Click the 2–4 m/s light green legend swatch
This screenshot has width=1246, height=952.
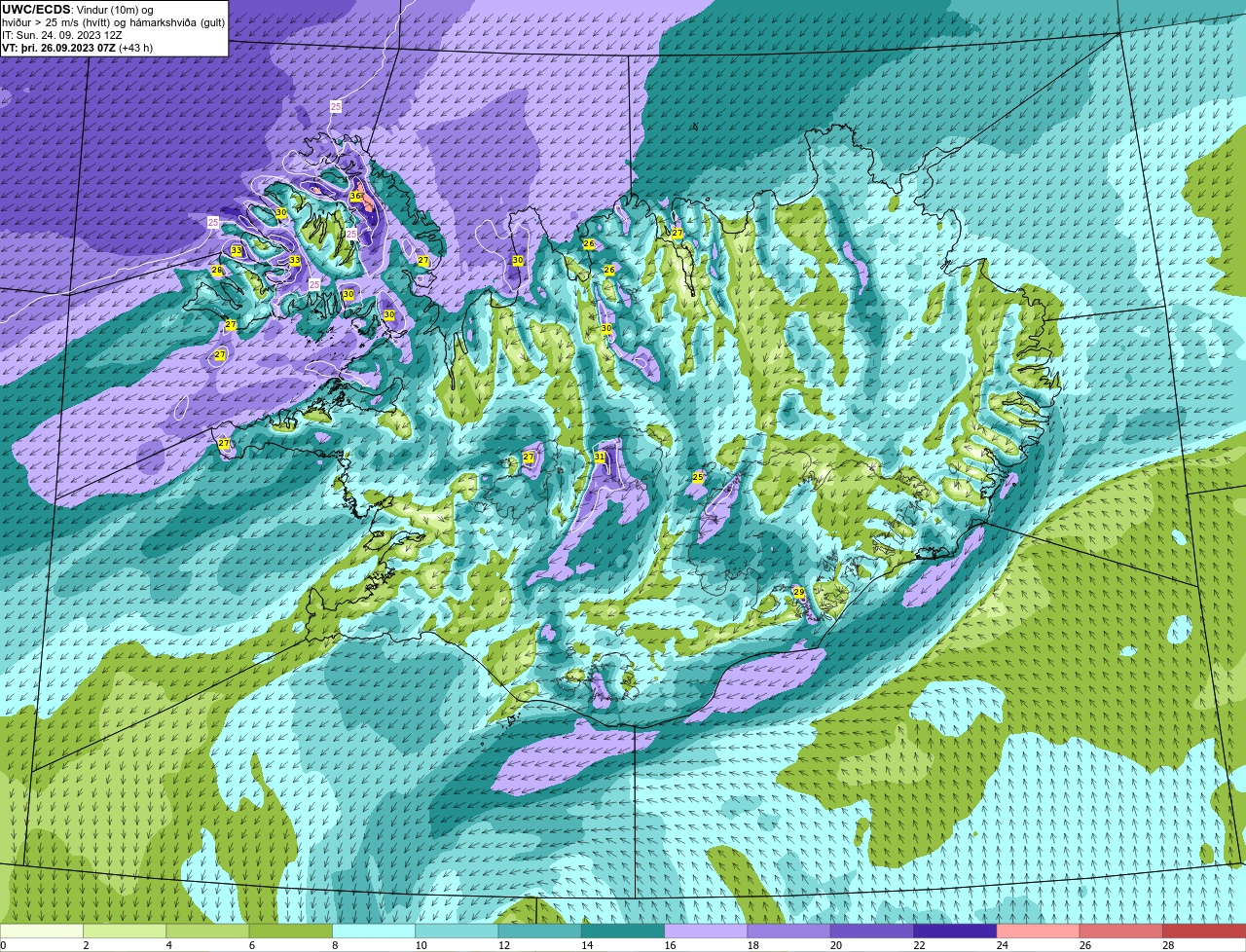(125, 931)
